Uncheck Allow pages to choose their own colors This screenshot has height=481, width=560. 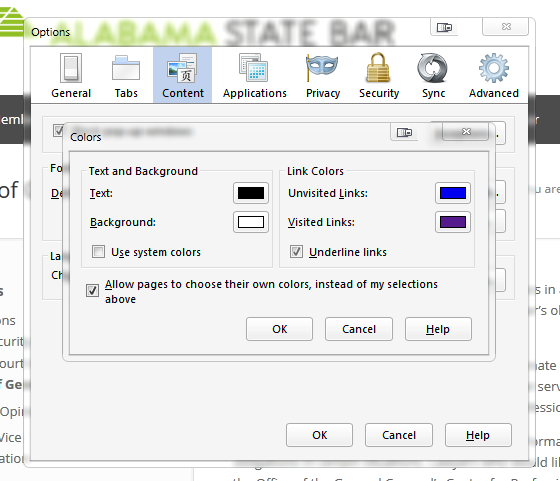coord(92,290)
